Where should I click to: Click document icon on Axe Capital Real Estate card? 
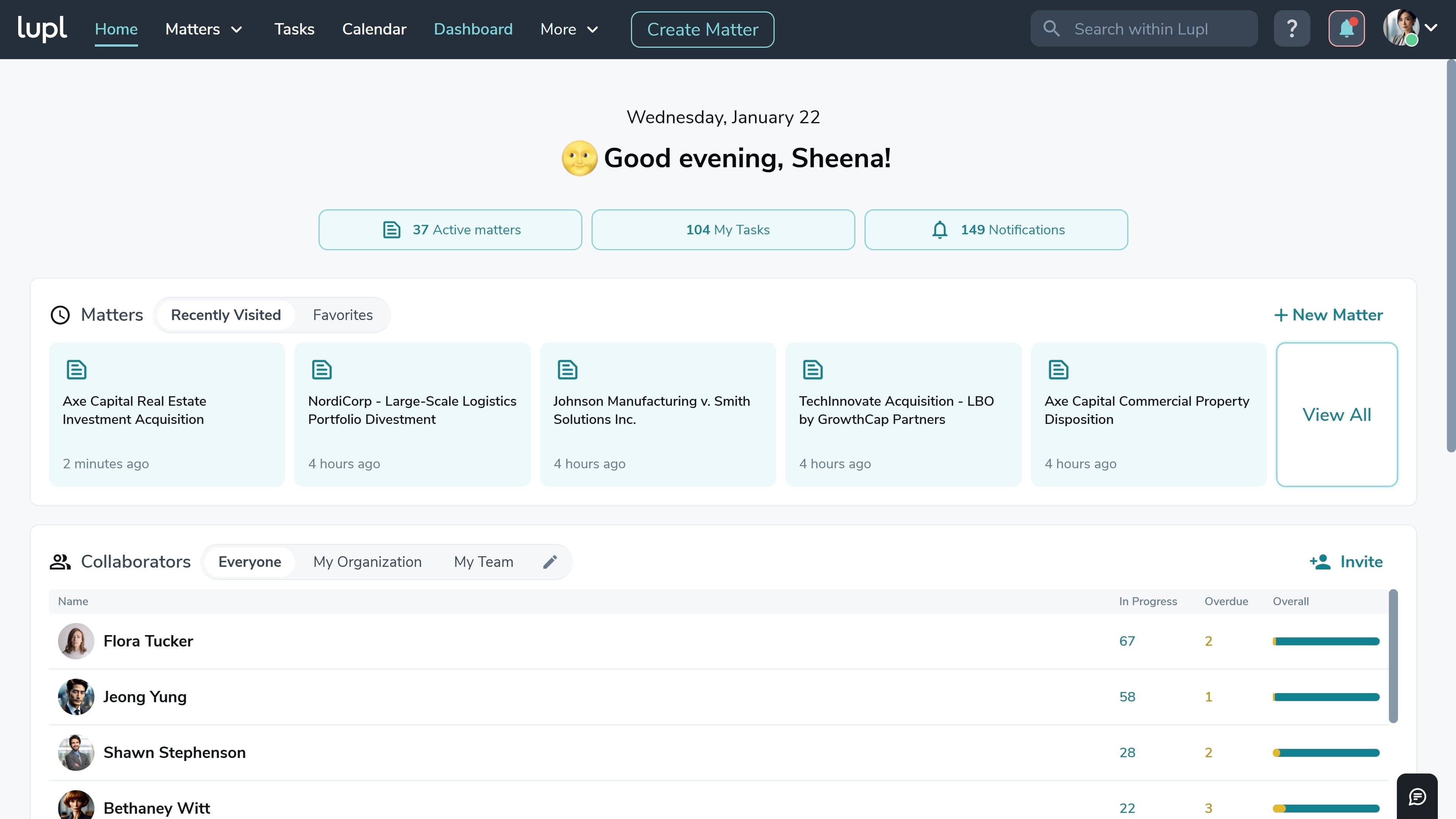77,370
